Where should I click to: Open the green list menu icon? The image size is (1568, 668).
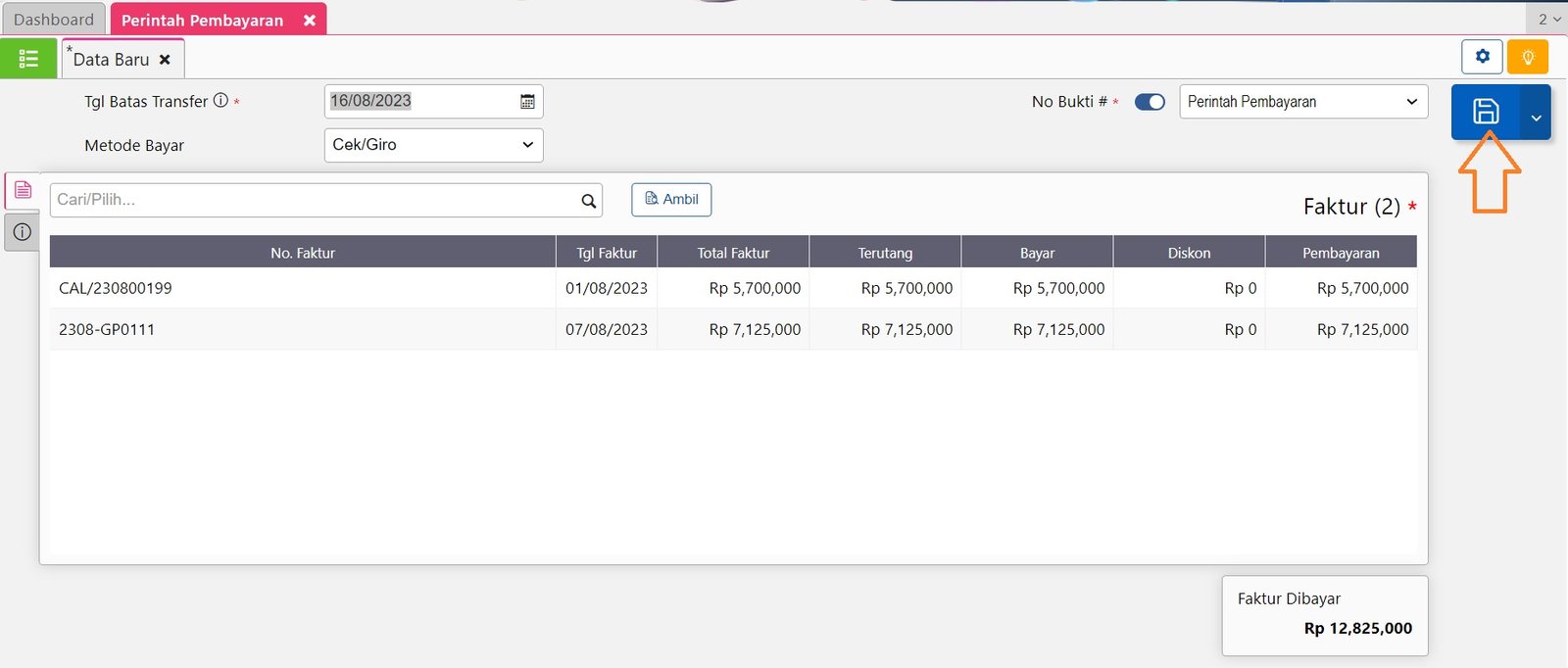(28, 59)
